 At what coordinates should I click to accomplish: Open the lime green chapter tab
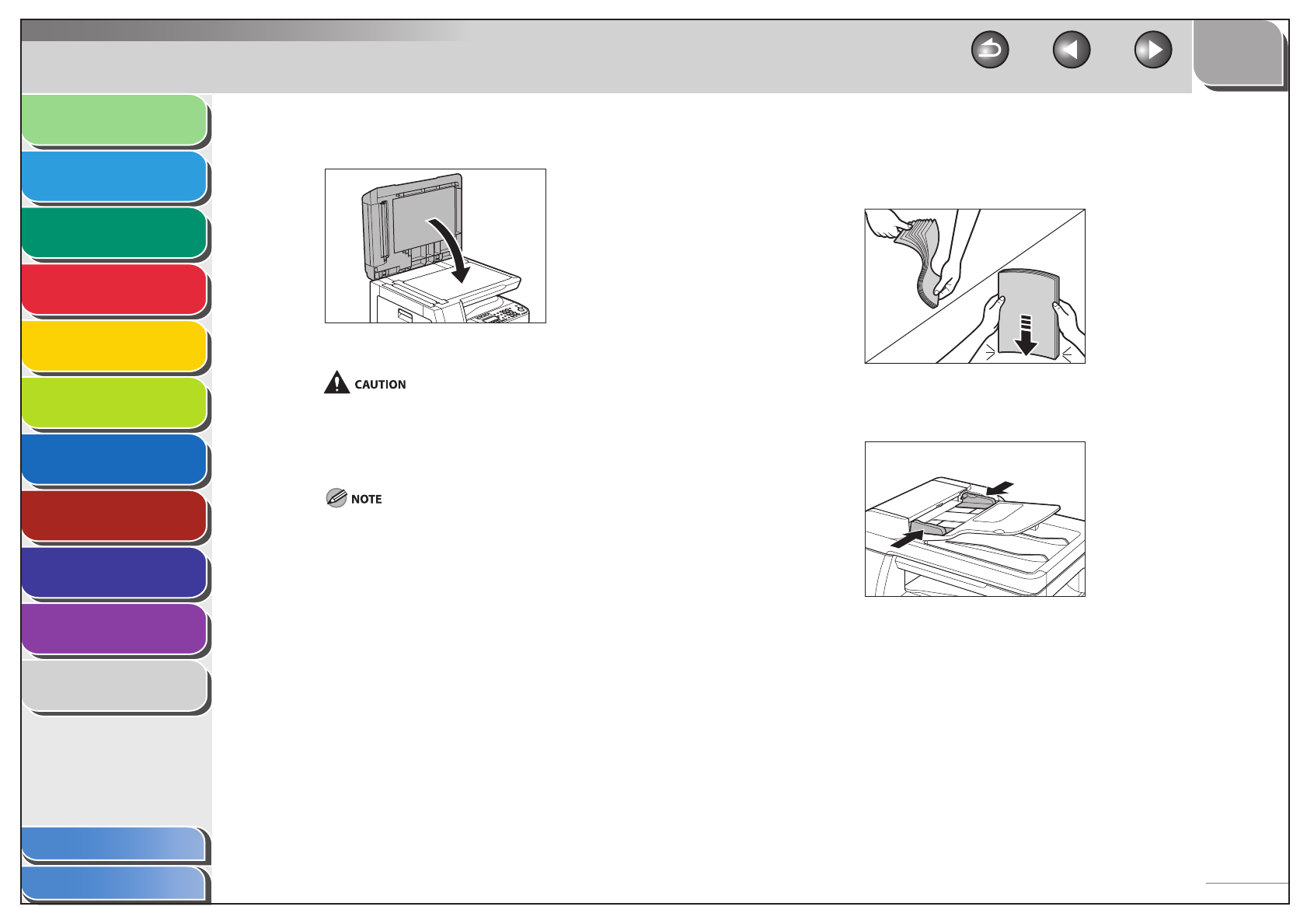click(x=115, y=404)
